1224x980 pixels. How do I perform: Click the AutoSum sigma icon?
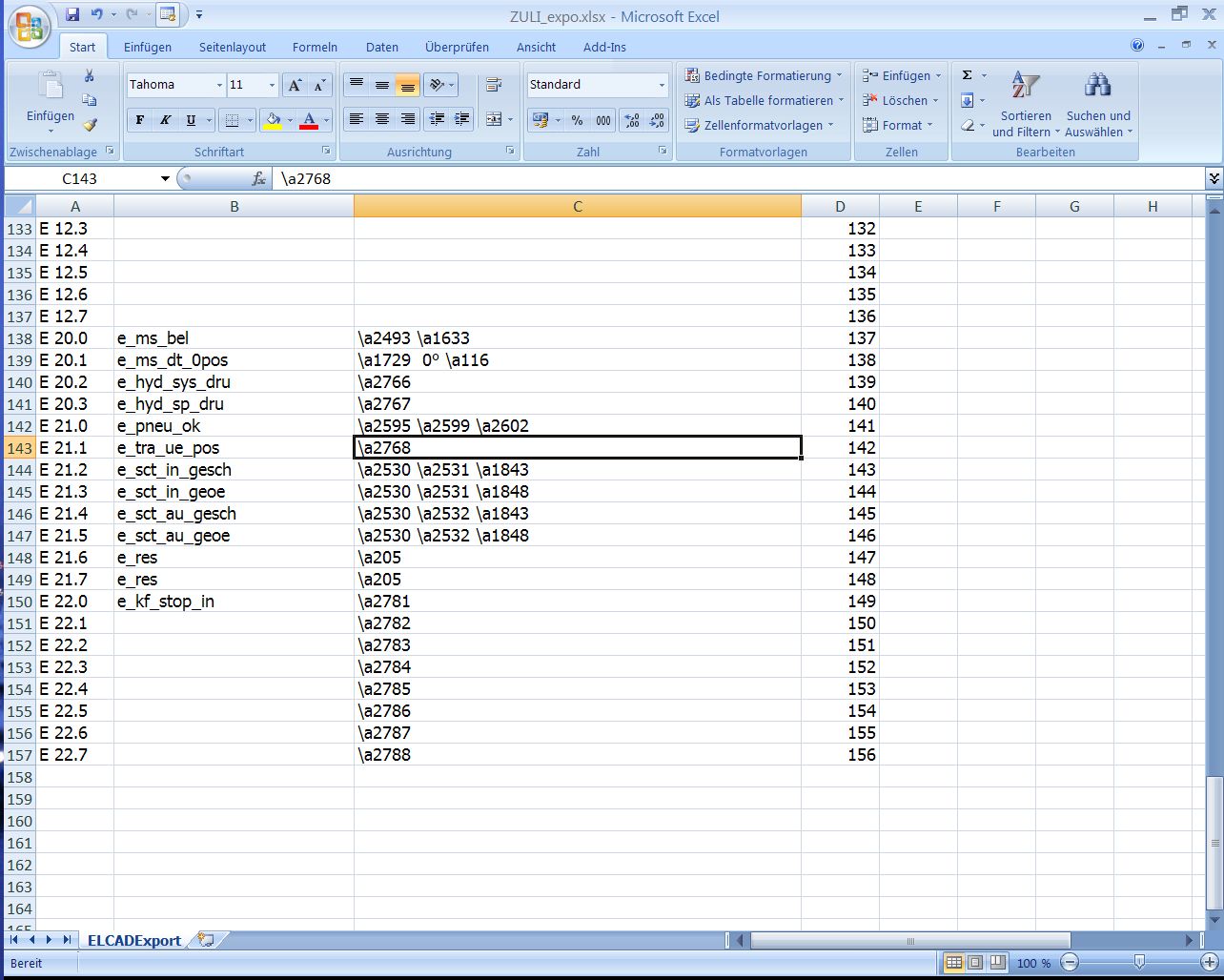[967, 75]
